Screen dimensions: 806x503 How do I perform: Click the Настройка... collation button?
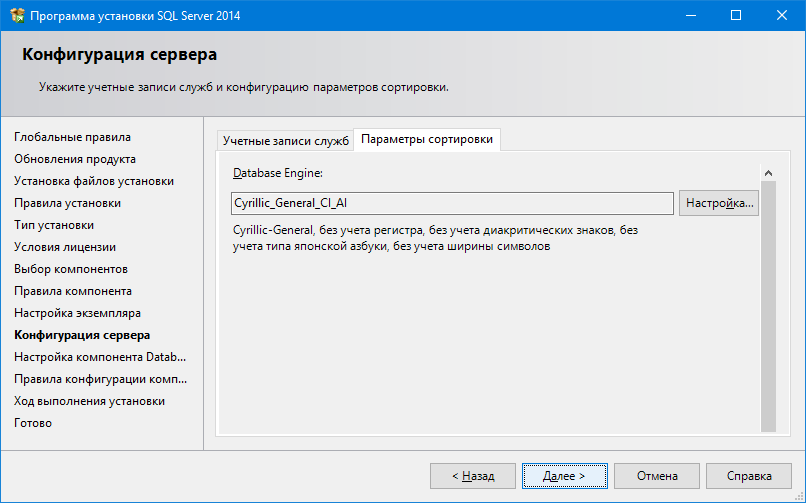click(x=719, y=203)
